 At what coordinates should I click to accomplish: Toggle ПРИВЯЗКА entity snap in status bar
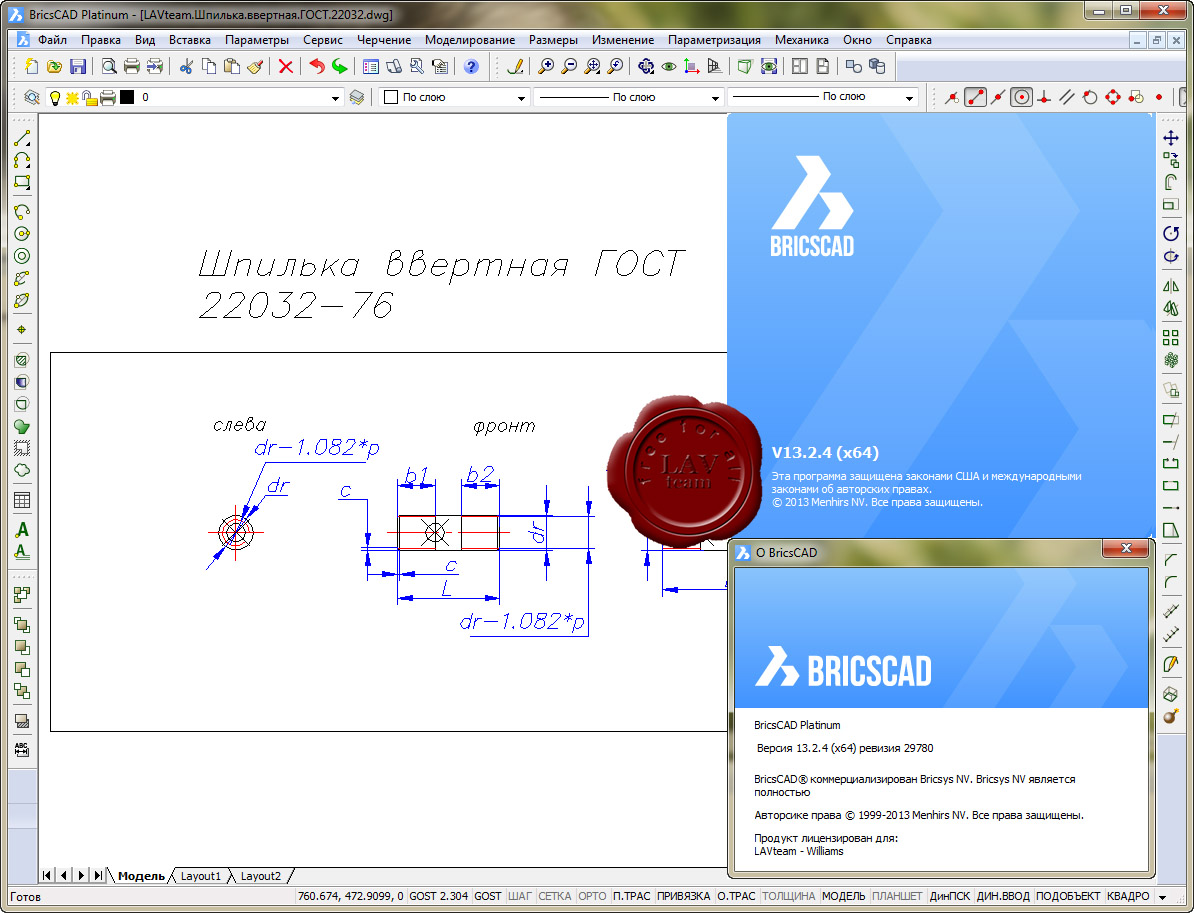(683, 896)
